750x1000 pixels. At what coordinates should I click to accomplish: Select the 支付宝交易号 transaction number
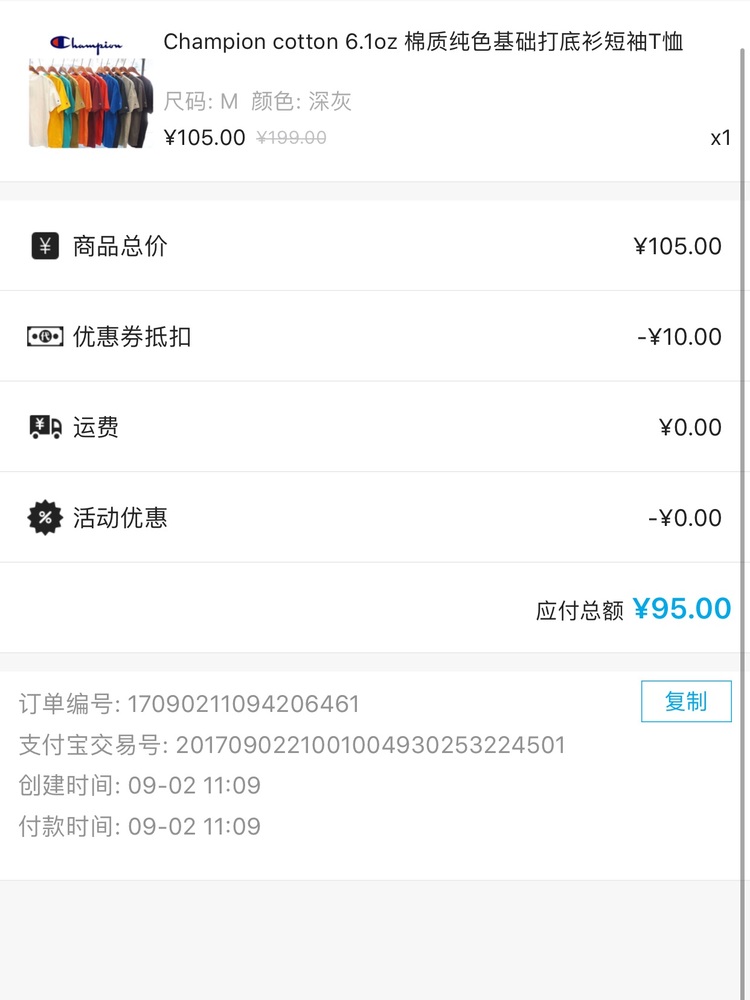292,745
